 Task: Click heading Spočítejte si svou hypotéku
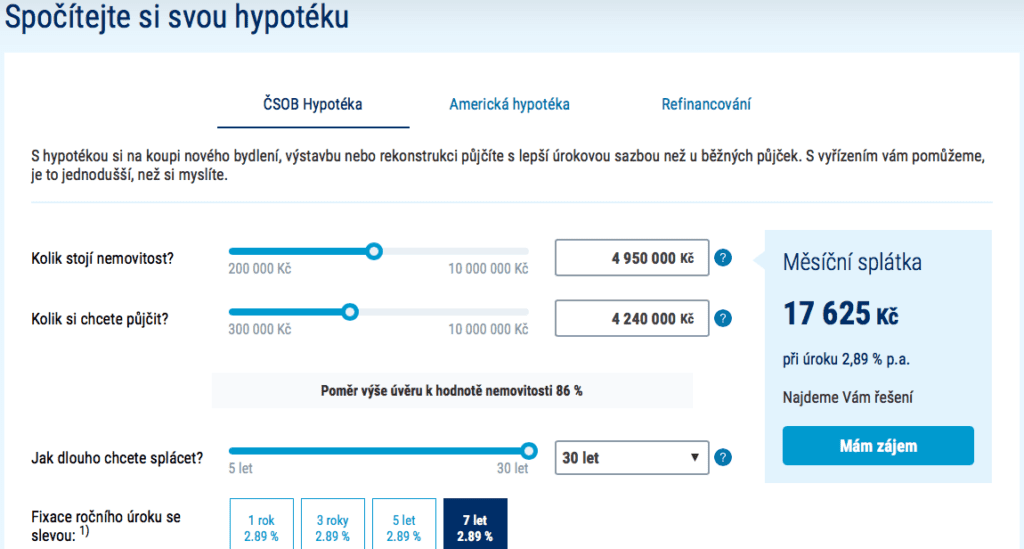(x=177, y=17)
